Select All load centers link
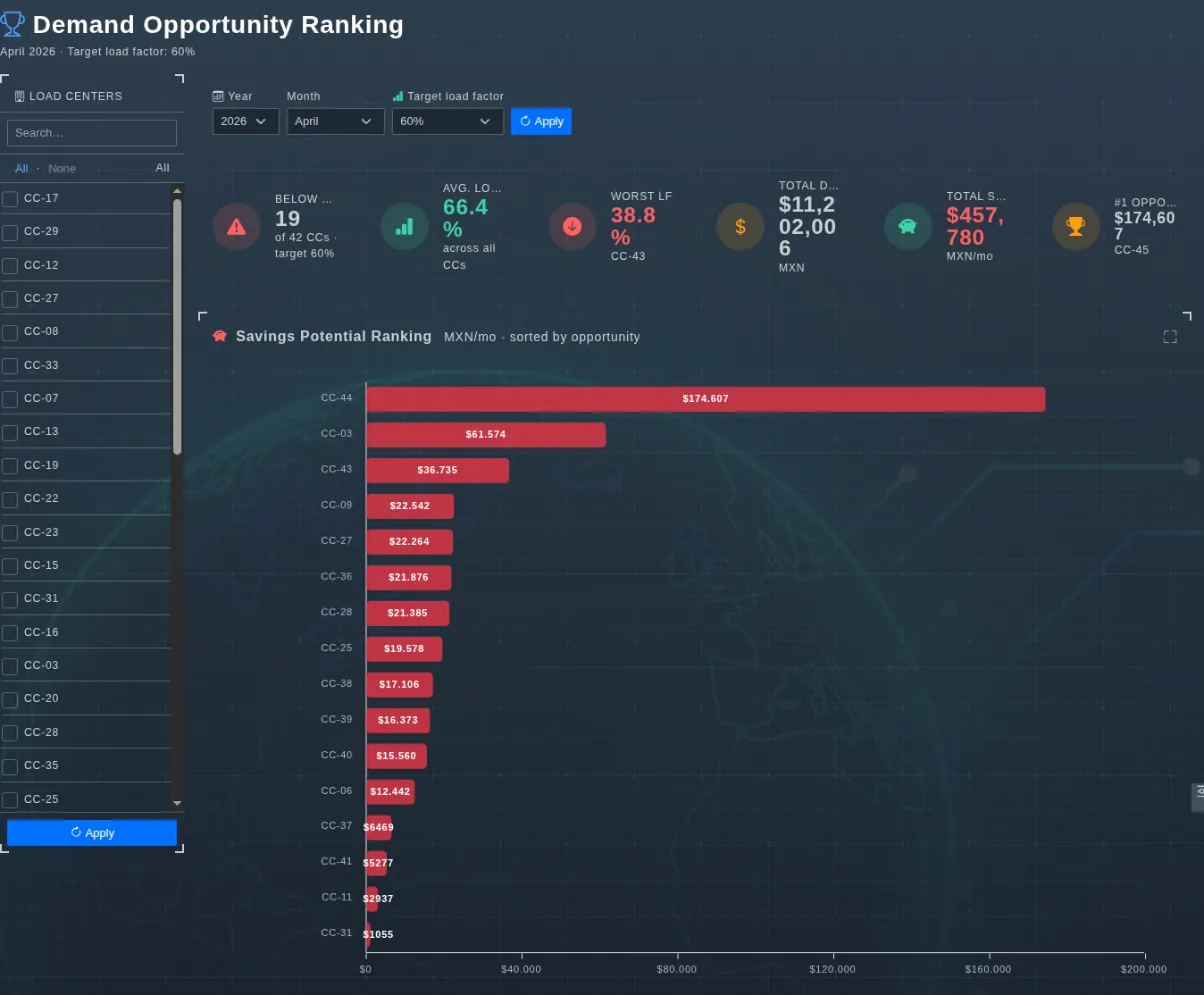Image resolution: width=1204 pixels, height=995 pixels. click(x=22, y=169)
